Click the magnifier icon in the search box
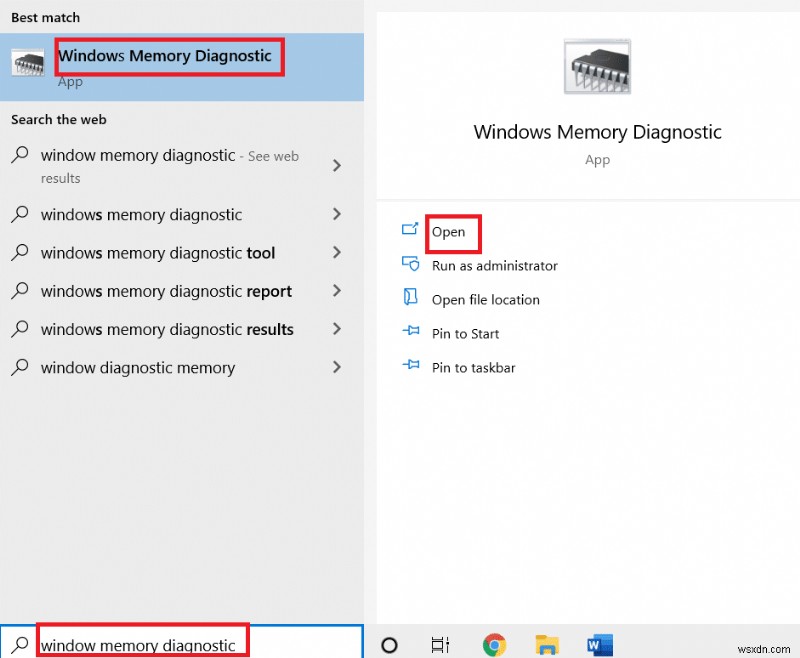 coord(20,641)
